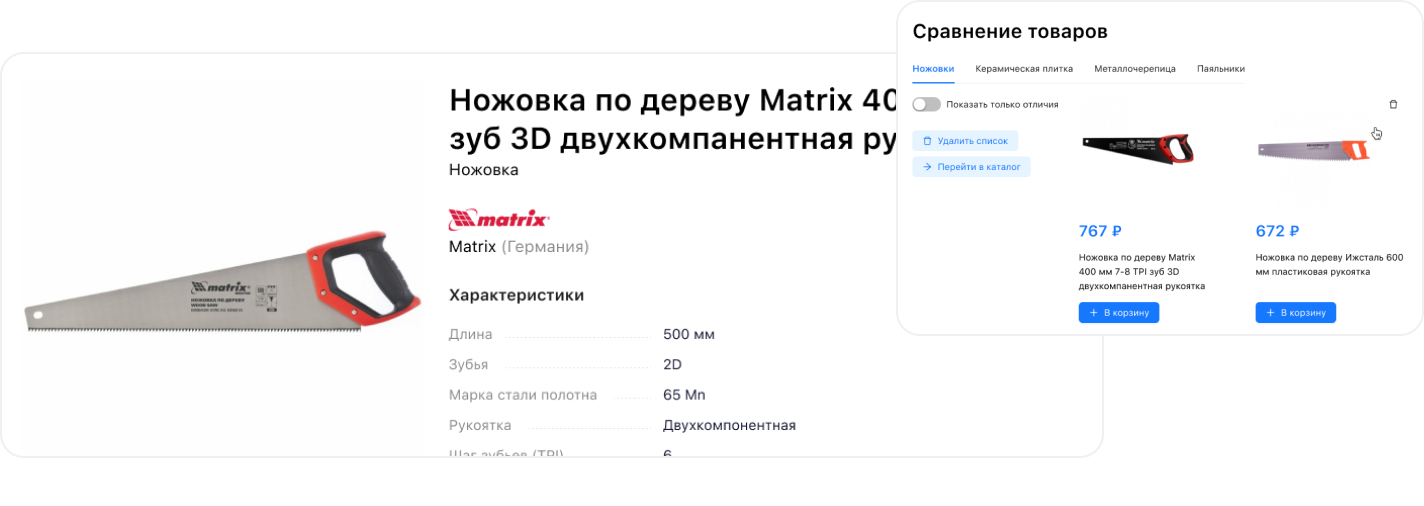The width and height of the screenshot is (1424, 506).
Task: Open the Ижсталь saw thumbnail with orange handle
Action: click(1312, 150)
